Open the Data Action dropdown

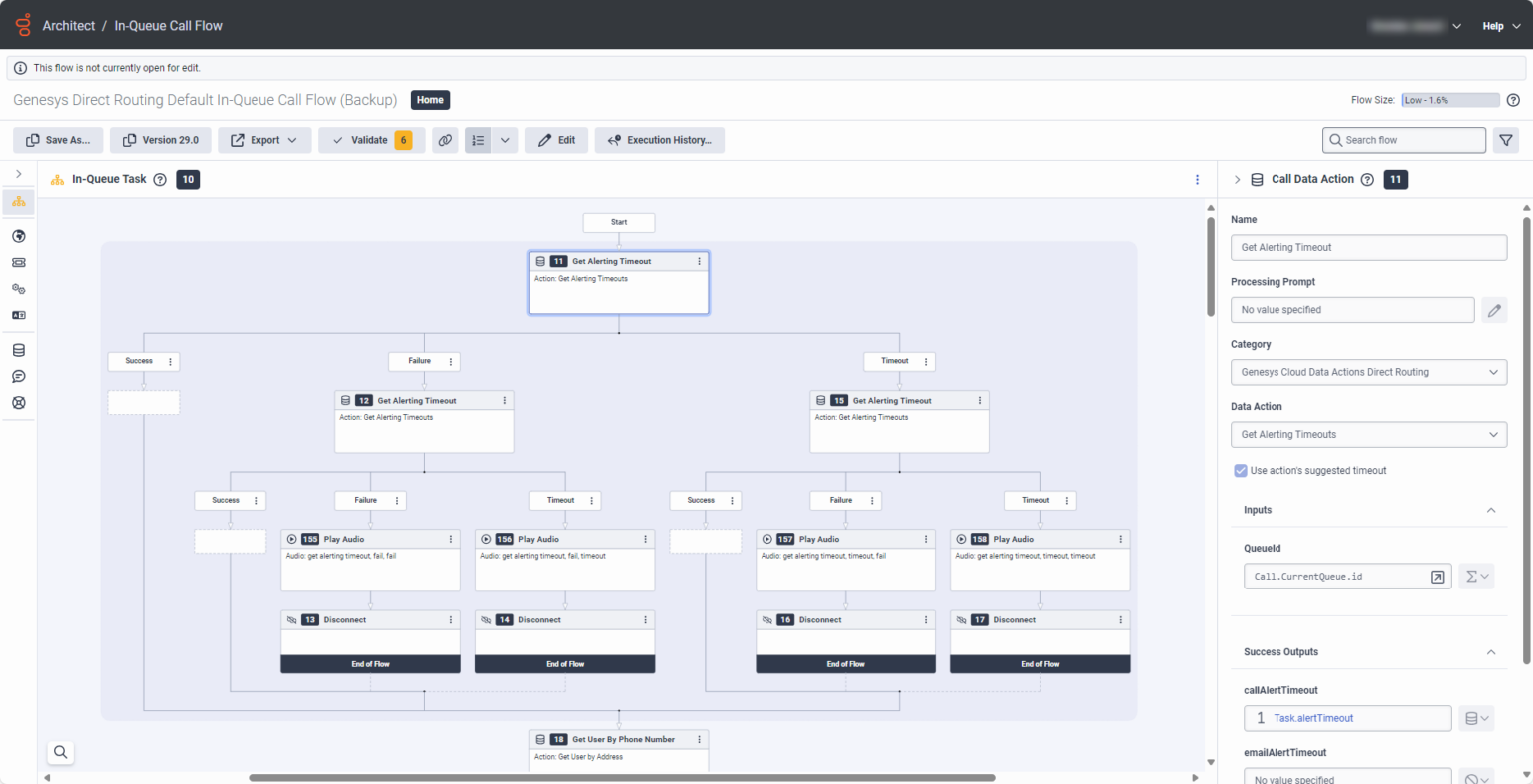1367,435
